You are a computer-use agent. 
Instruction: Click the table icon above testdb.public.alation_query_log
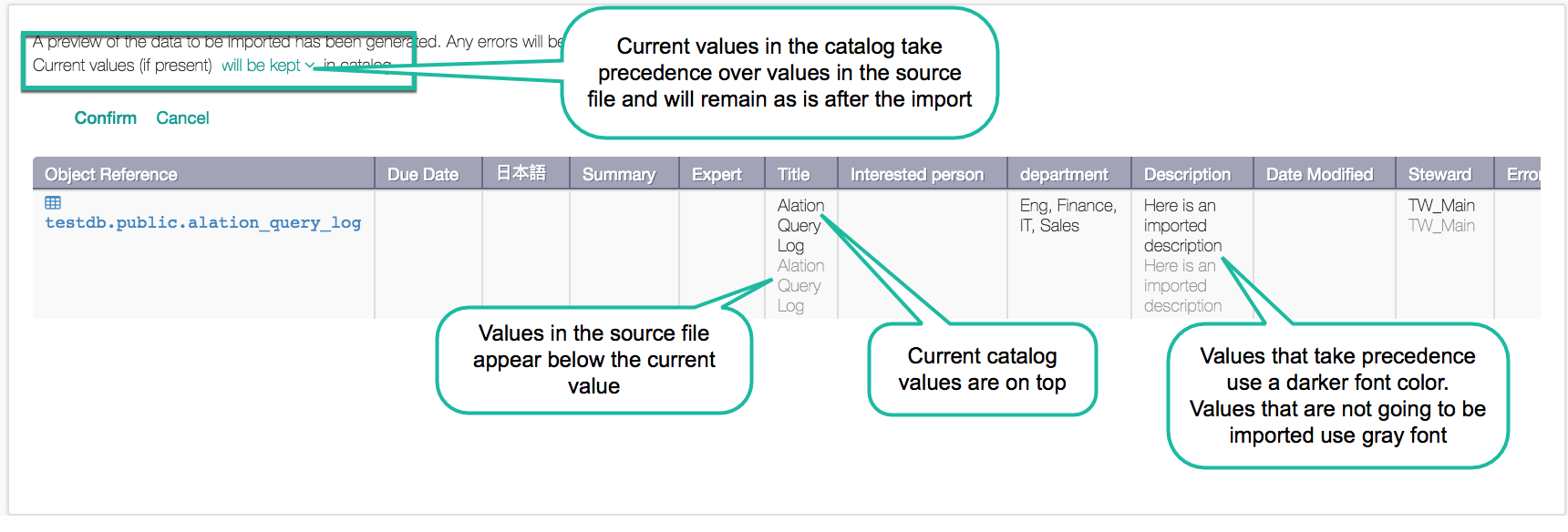tap(53, 203)
